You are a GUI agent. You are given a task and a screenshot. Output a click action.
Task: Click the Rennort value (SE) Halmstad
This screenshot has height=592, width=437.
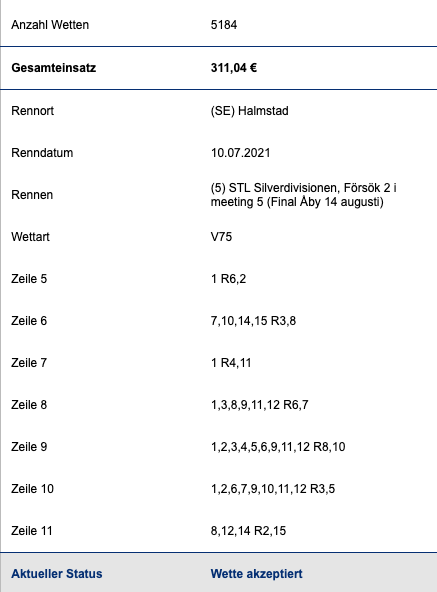click(250, 111)
